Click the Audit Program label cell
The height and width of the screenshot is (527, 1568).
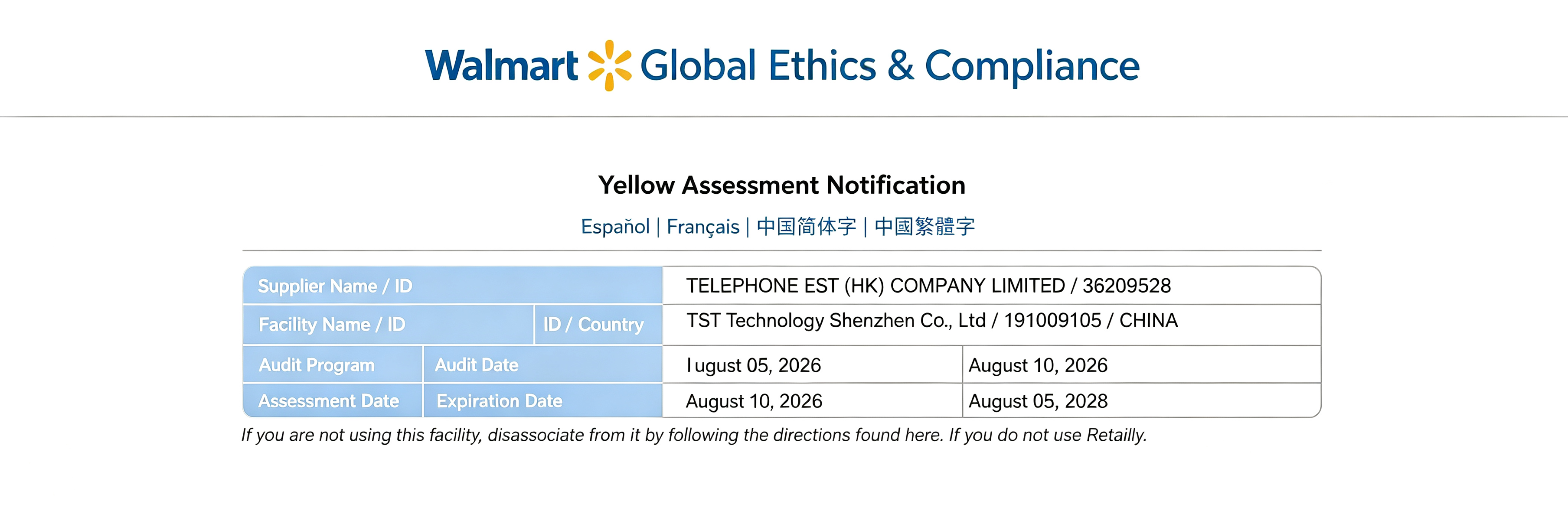333,364
